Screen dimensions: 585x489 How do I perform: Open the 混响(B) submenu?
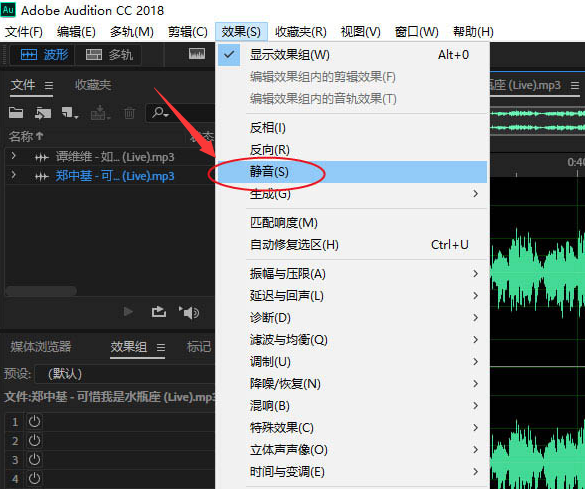[x=352, y=406]
